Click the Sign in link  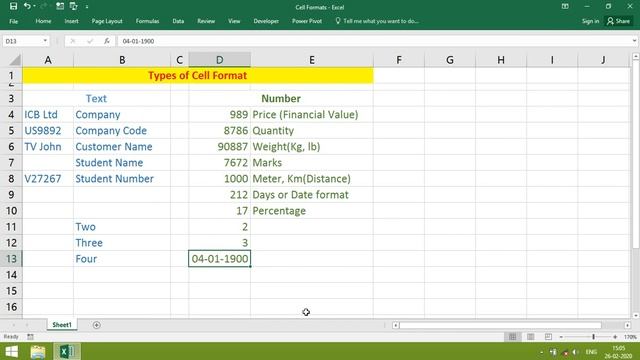590,21
